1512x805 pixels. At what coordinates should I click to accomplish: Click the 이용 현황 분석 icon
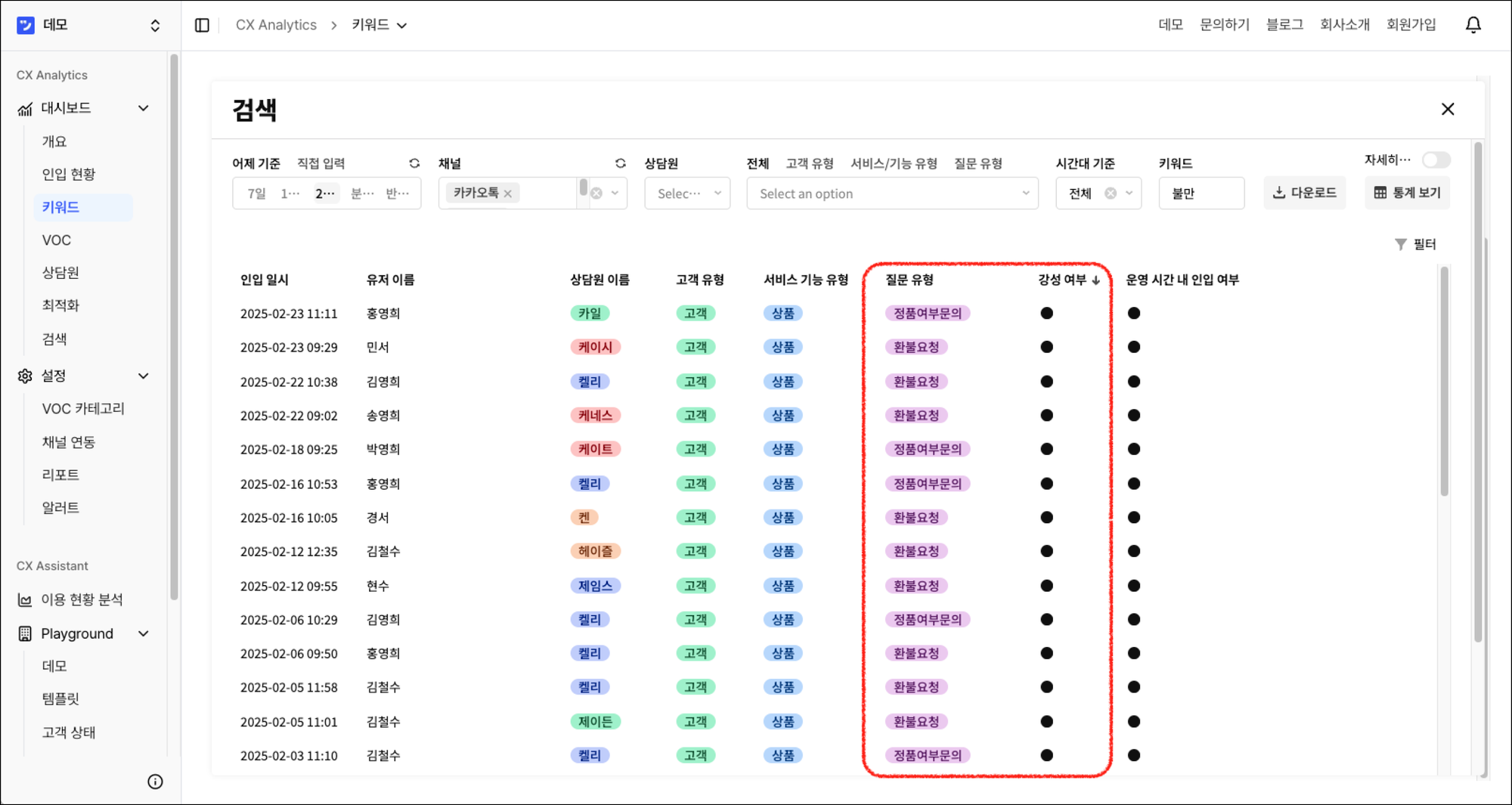[x=23, y=599]
